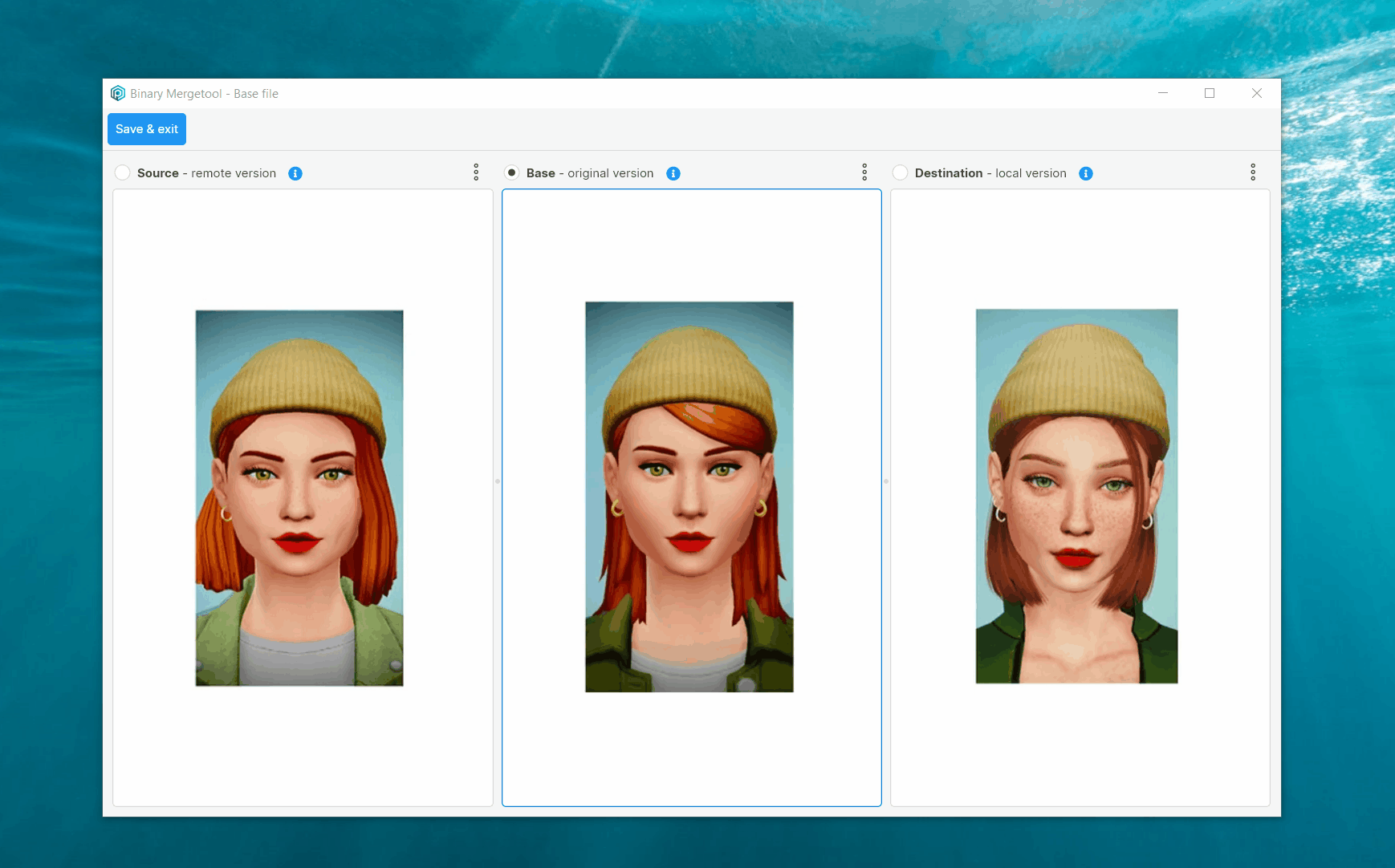This screenshot has height=868, width=1395.
Task: Select the Destination local version radio button
Action: [x=901, y=172]
